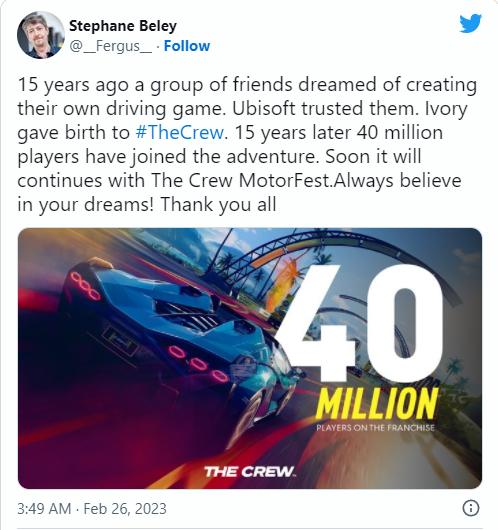The height and width of the screenshot is (530, 498).
Task: Open the @__Fergus__ handle link
Action: (111, 46)
